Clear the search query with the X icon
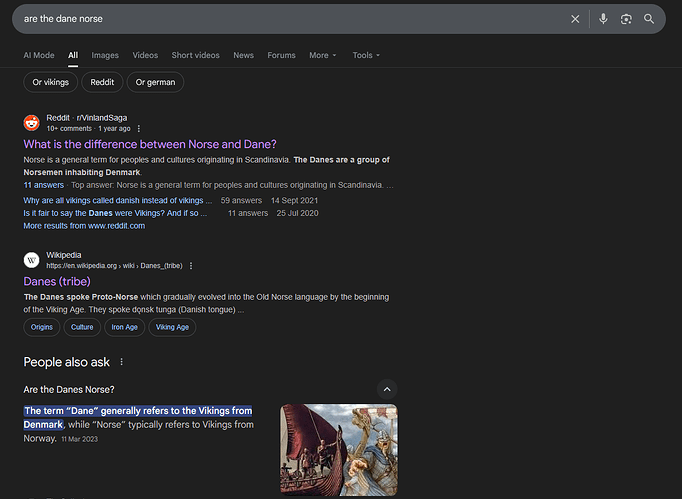 (x=575, y=19)
